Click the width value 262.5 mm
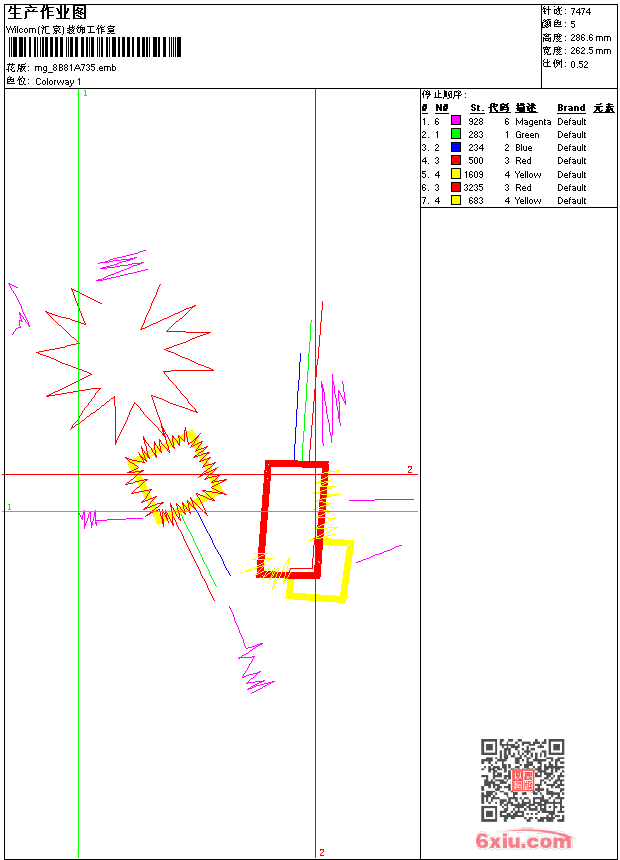 tap(590, 51)
